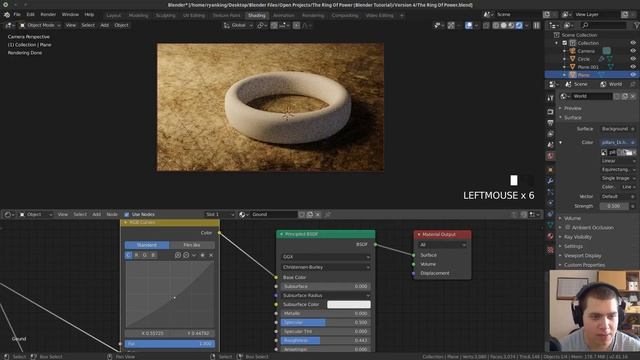This screenshot has height=360, width=640.
Task: Select the Modifiers wrench tab icon
Action: tap(550, 180)
